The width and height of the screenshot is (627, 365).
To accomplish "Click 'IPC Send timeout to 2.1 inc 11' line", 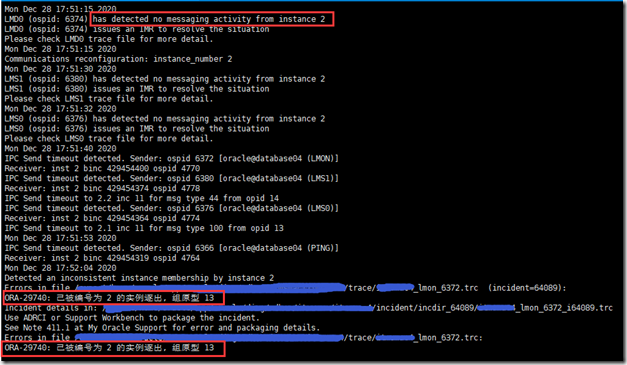I will (144, 228).
